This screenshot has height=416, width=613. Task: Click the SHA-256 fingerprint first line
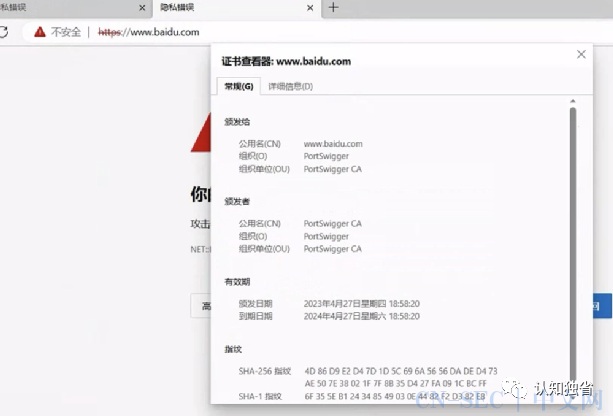point(401,371)
